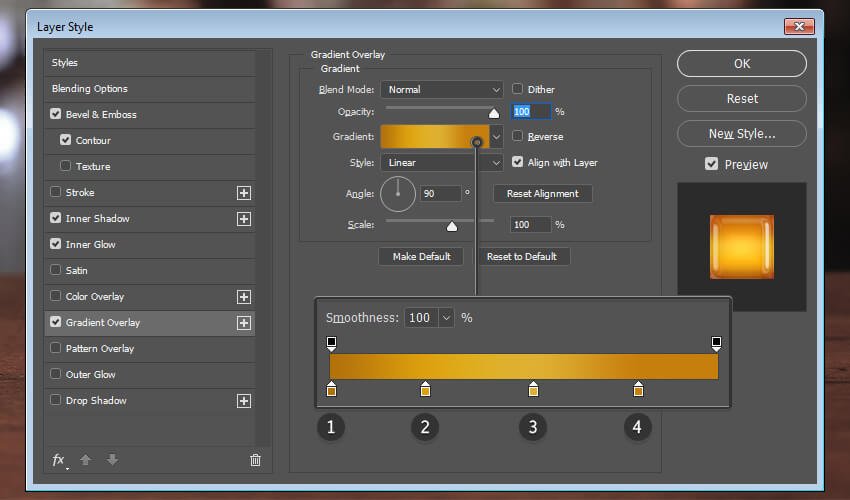Click plus icon next to Color Overlay

click(x=244, y=297)
